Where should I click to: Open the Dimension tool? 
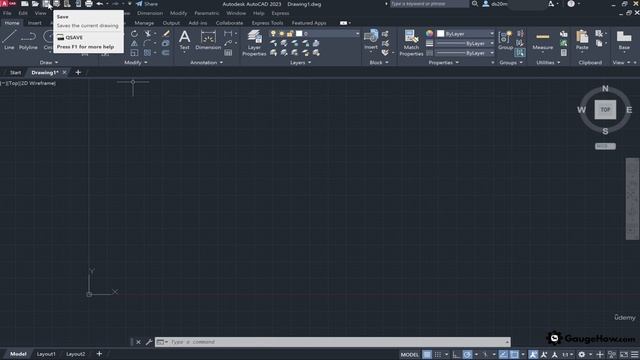point(208,40)
